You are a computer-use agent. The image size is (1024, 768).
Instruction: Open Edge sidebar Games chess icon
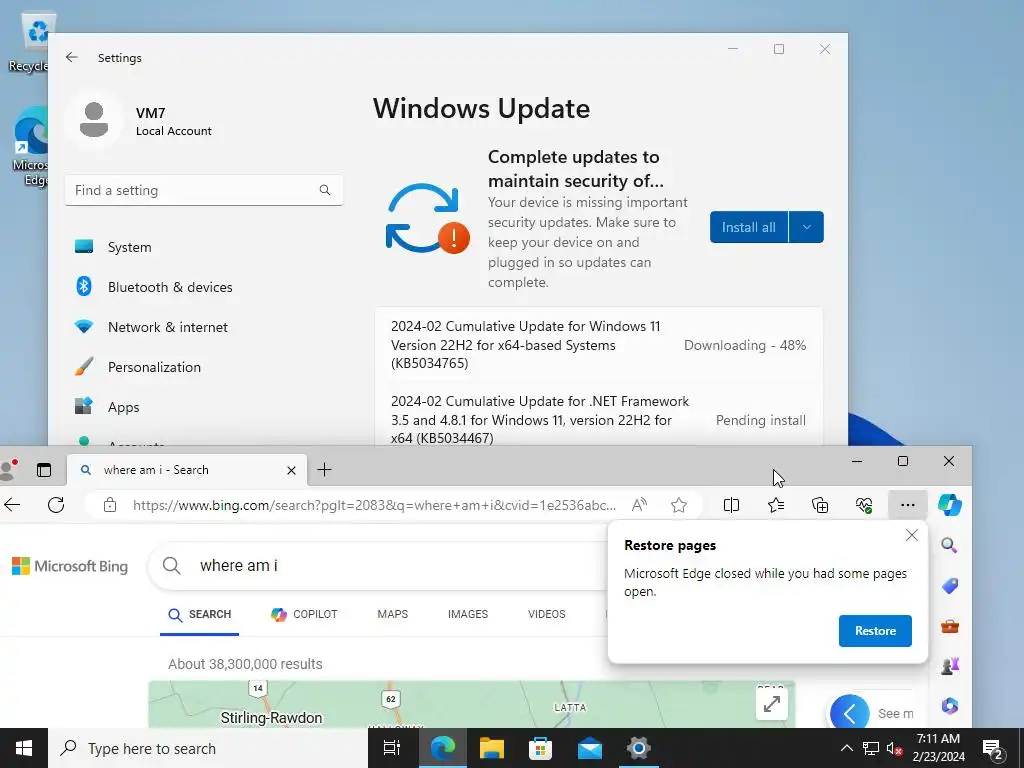pyautogui.click(x=950, y=666)
